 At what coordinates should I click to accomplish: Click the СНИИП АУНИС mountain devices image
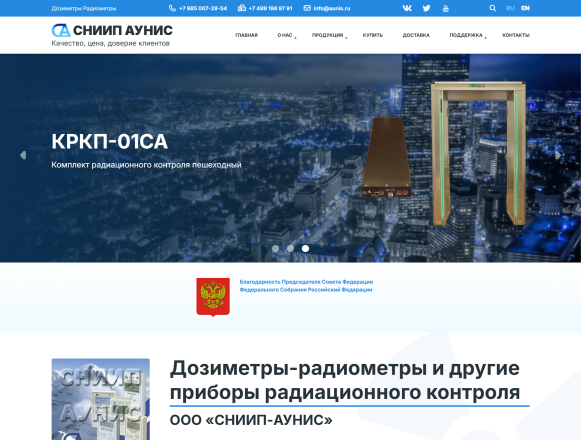[101, 399]
